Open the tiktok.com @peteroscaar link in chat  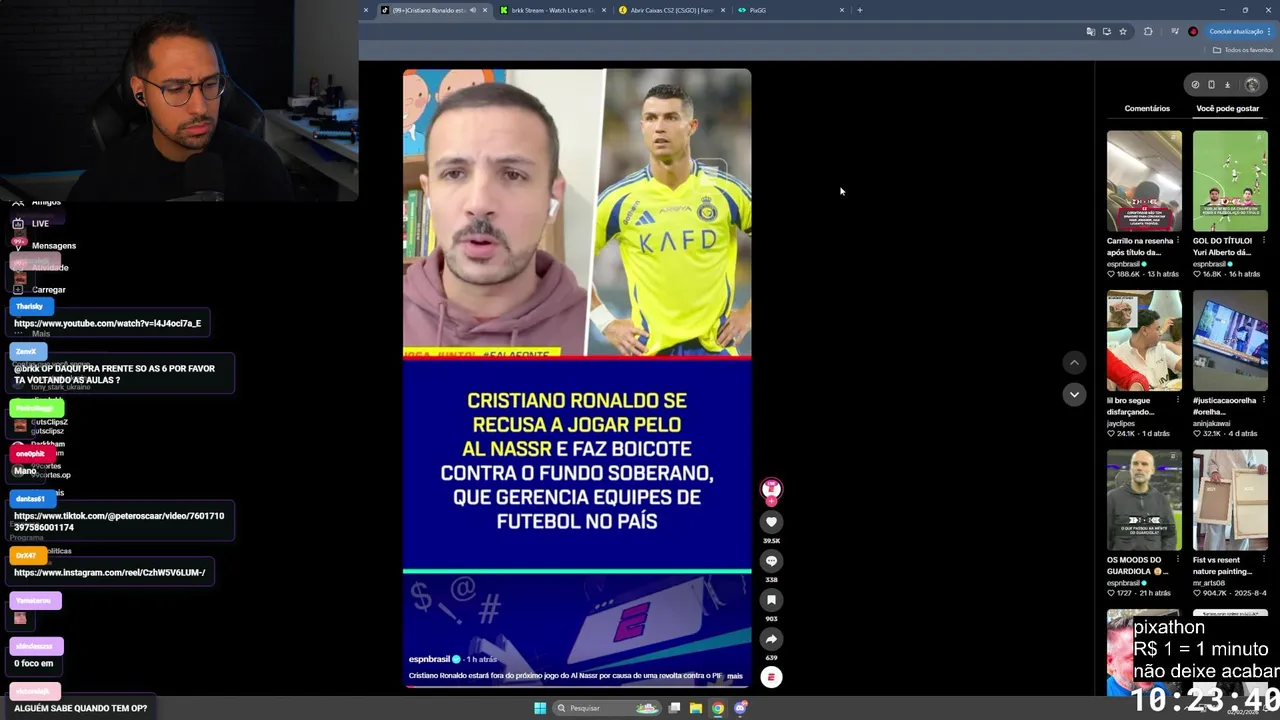pyautogui.click(x=119, y=522)
